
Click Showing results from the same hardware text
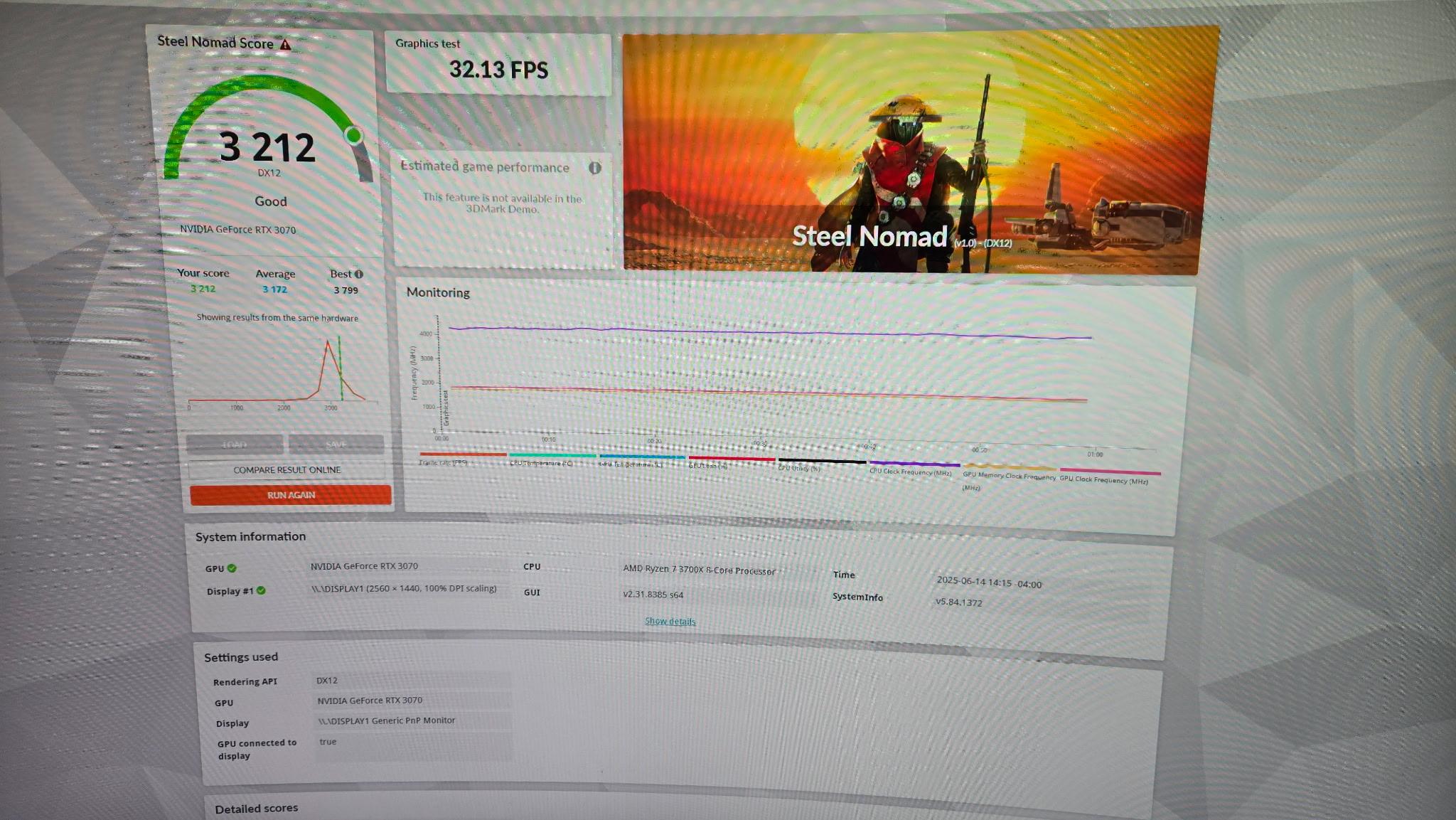tap(277, 318)
